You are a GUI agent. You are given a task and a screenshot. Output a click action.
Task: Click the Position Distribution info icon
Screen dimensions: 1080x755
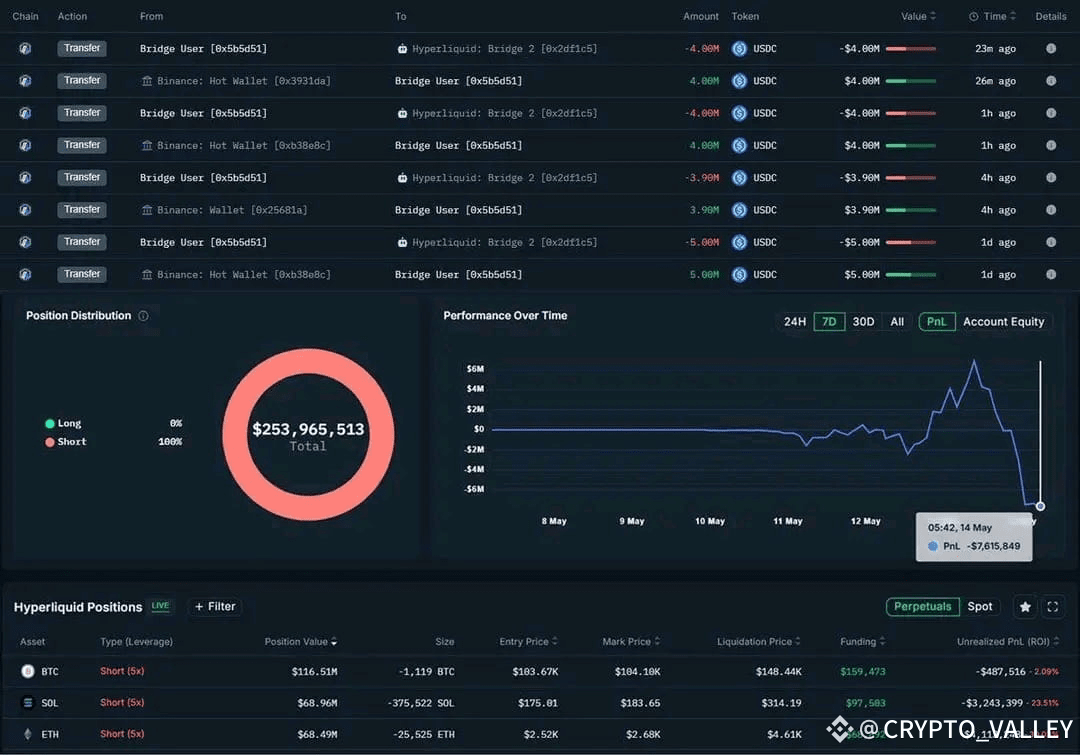pos(143,315)
